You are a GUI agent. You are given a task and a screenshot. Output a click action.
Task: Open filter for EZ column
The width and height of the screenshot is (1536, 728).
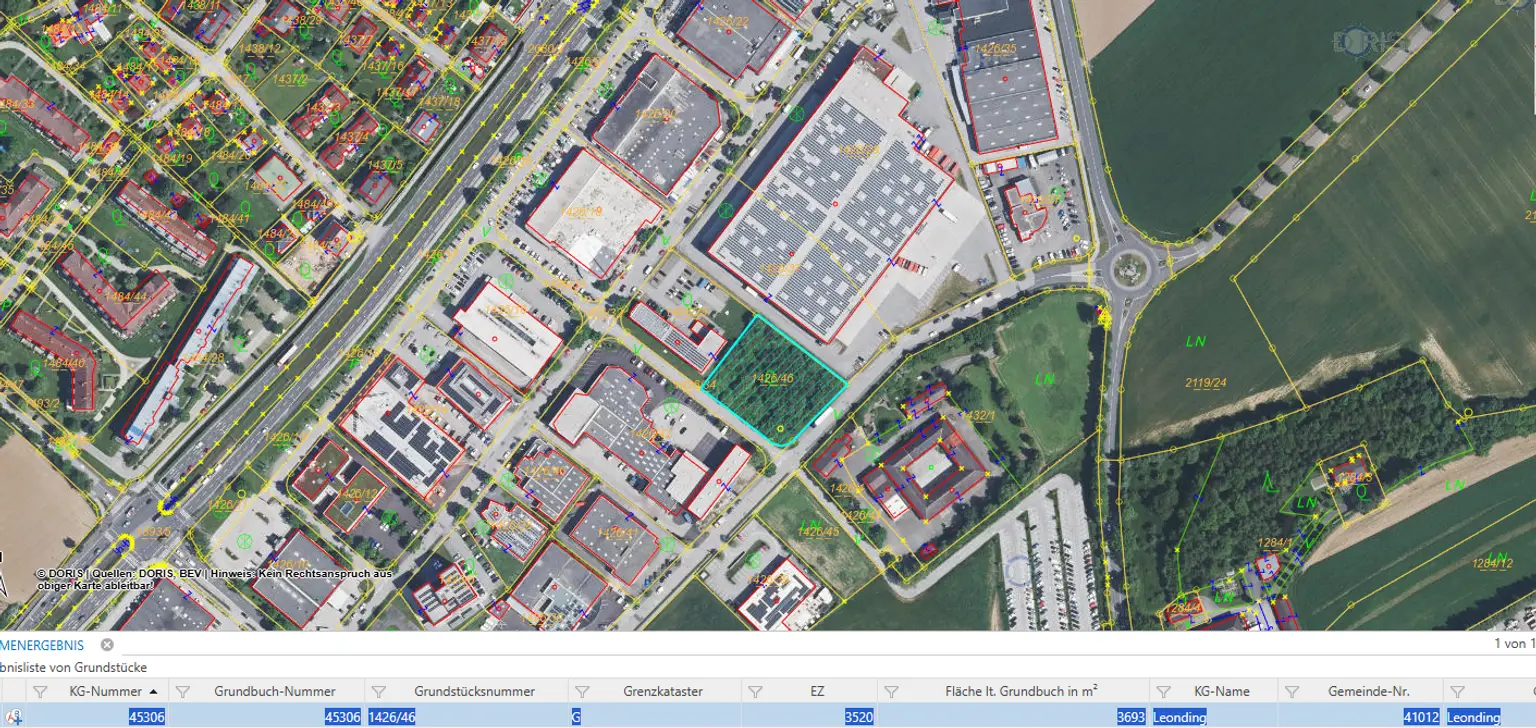tap(756, 691)
